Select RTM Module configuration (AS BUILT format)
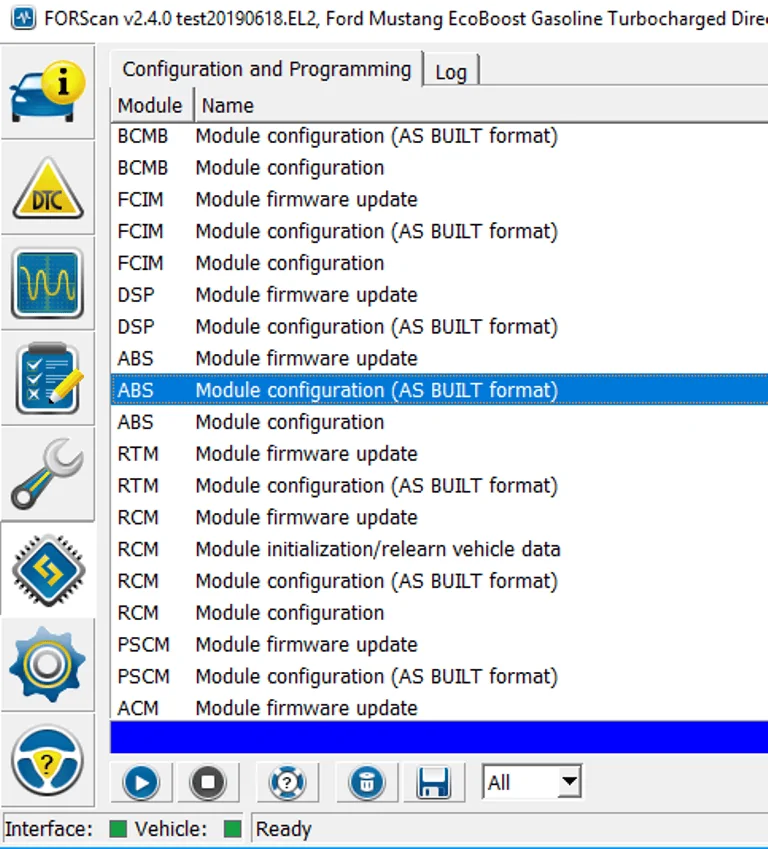Viewport: 768px width, 849px height. point(439,486)
